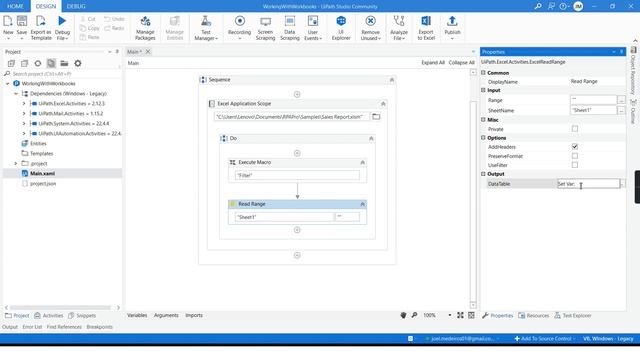Click Export as Template icon
Image resolution: width=640 pixels, height=360 pixels.
coord(41,21)
